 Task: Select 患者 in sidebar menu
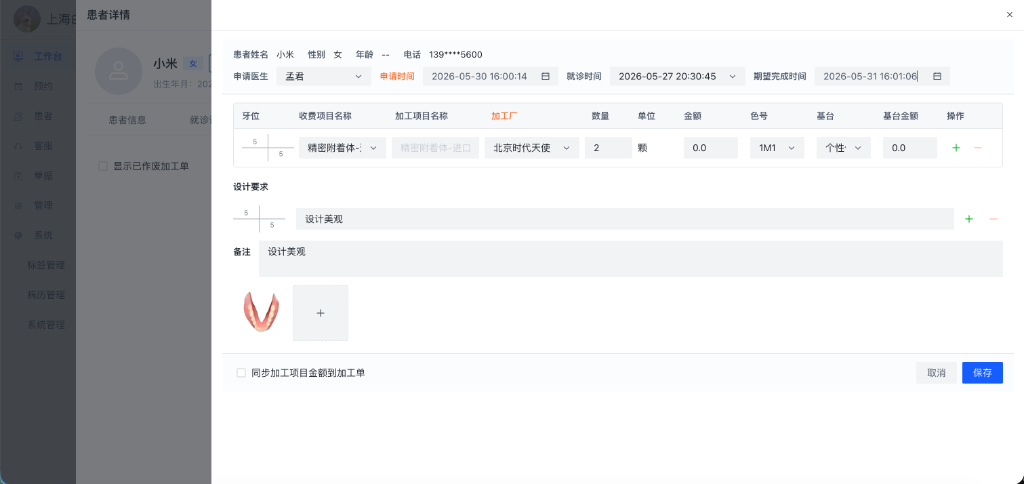[43, 116]
